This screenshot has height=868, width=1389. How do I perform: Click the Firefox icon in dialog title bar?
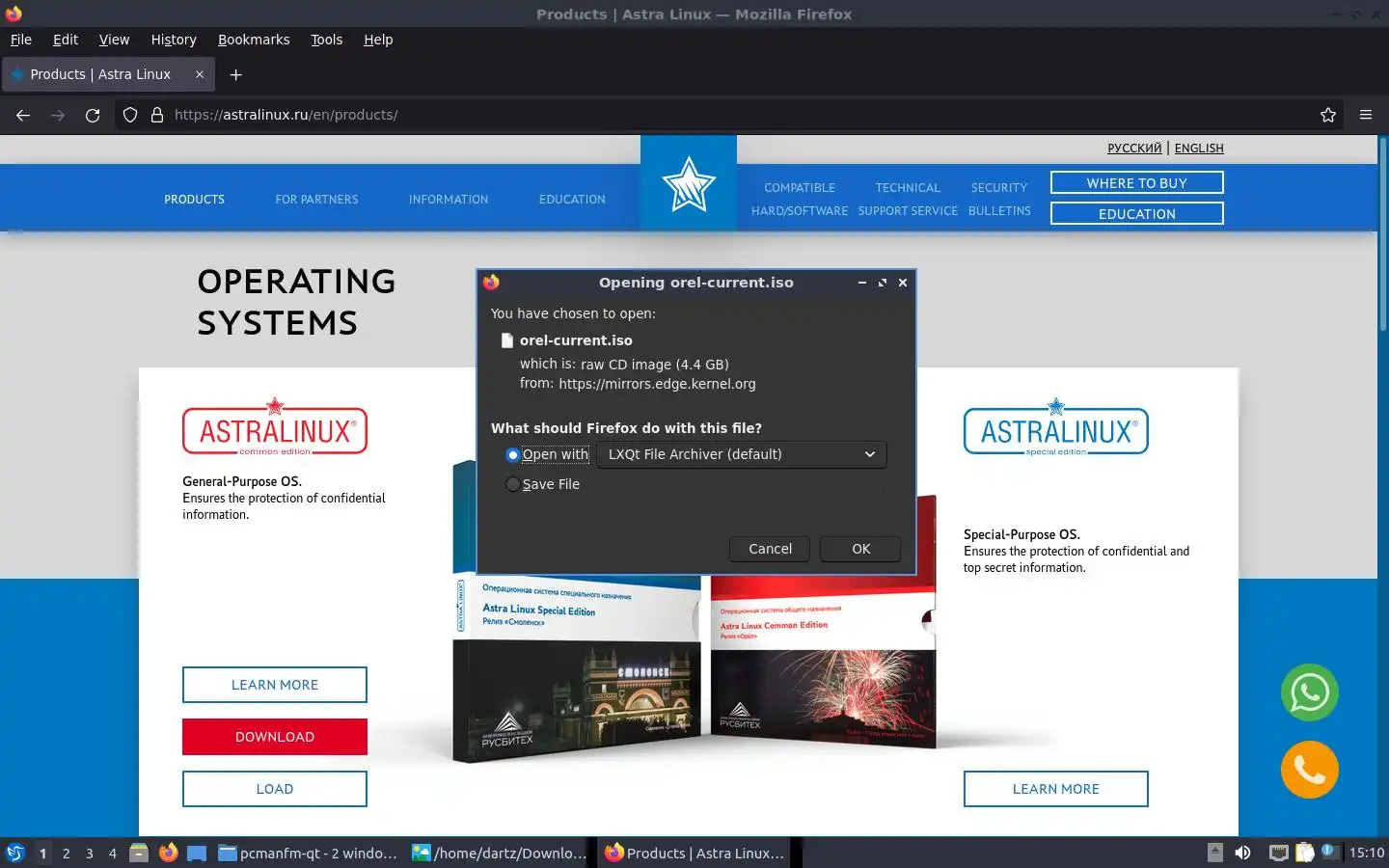point(491,283)
